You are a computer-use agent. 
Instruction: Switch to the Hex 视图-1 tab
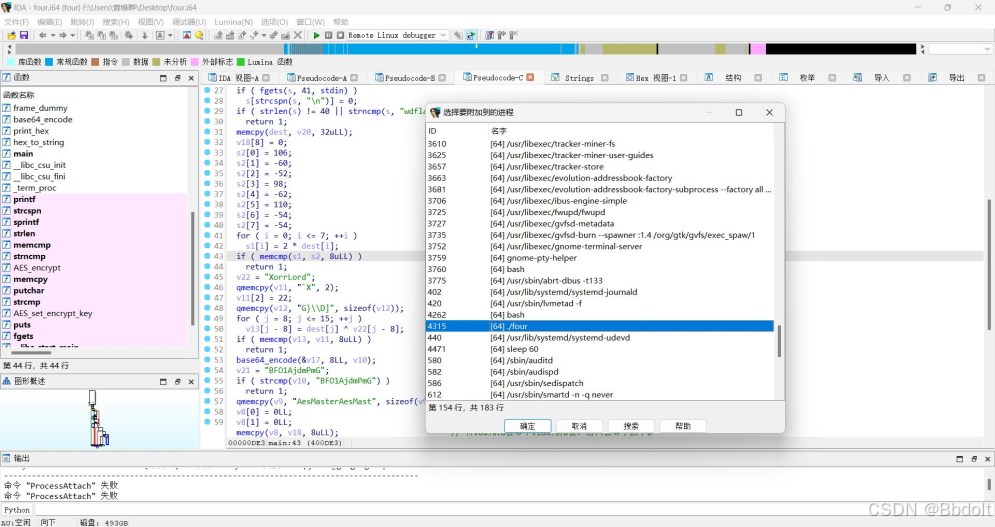pyautogui.click(x=656, y=78)
